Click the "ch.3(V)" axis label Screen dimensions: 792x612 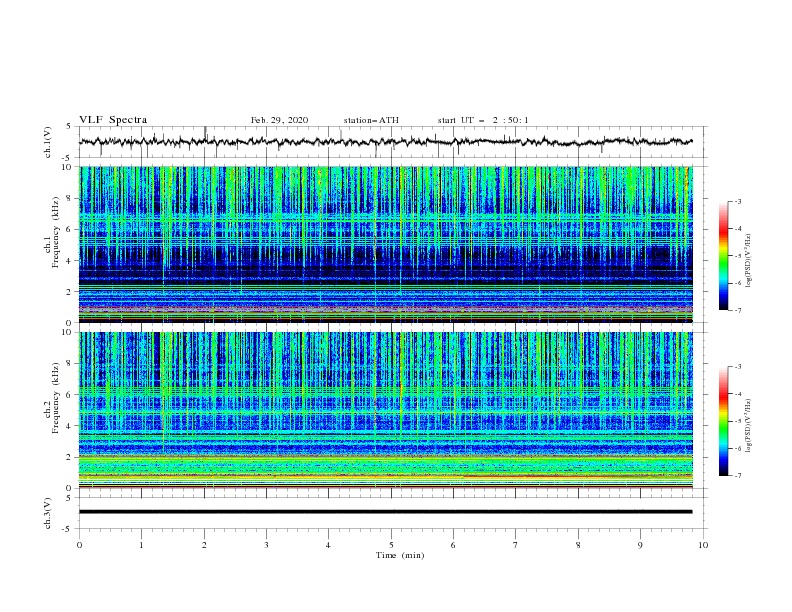click(48, 513)
